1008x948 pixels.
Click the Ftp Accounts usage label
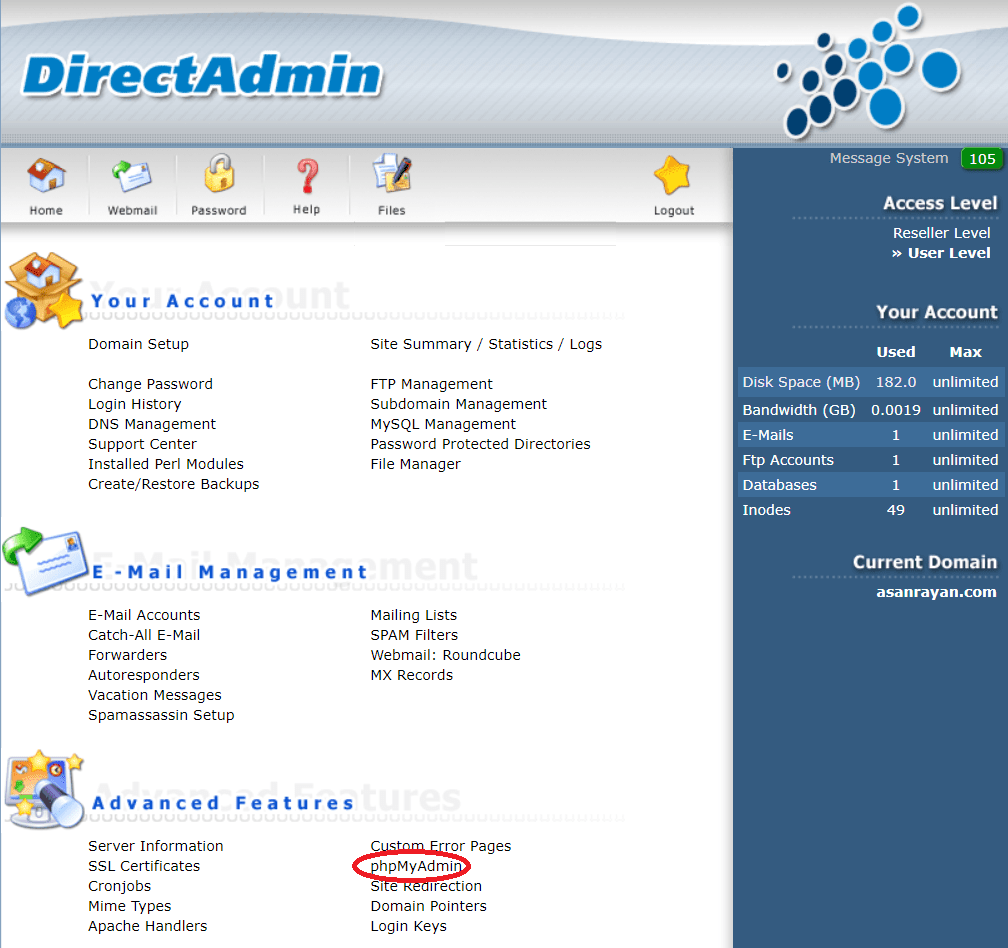788,460
